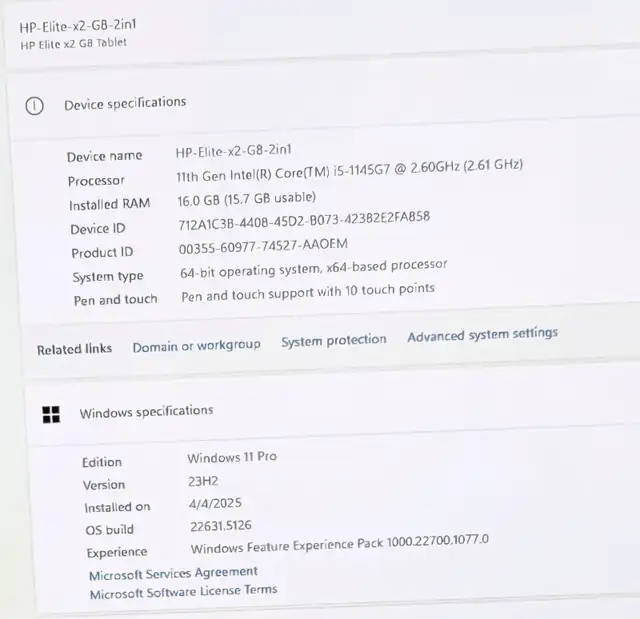Click the Experience label

point(117,552)
